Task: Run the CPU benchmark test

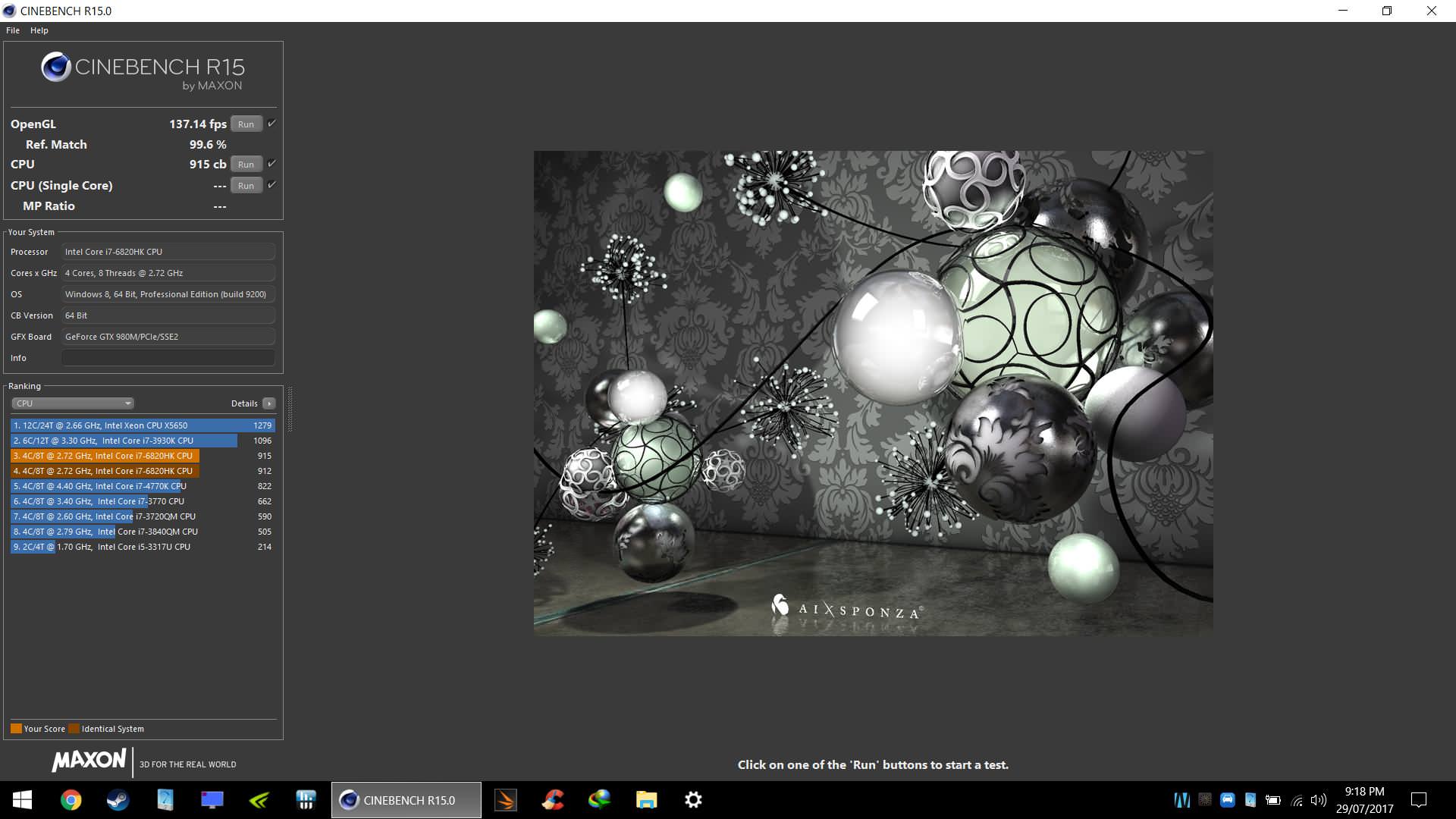Action: [x=246, y=165]
